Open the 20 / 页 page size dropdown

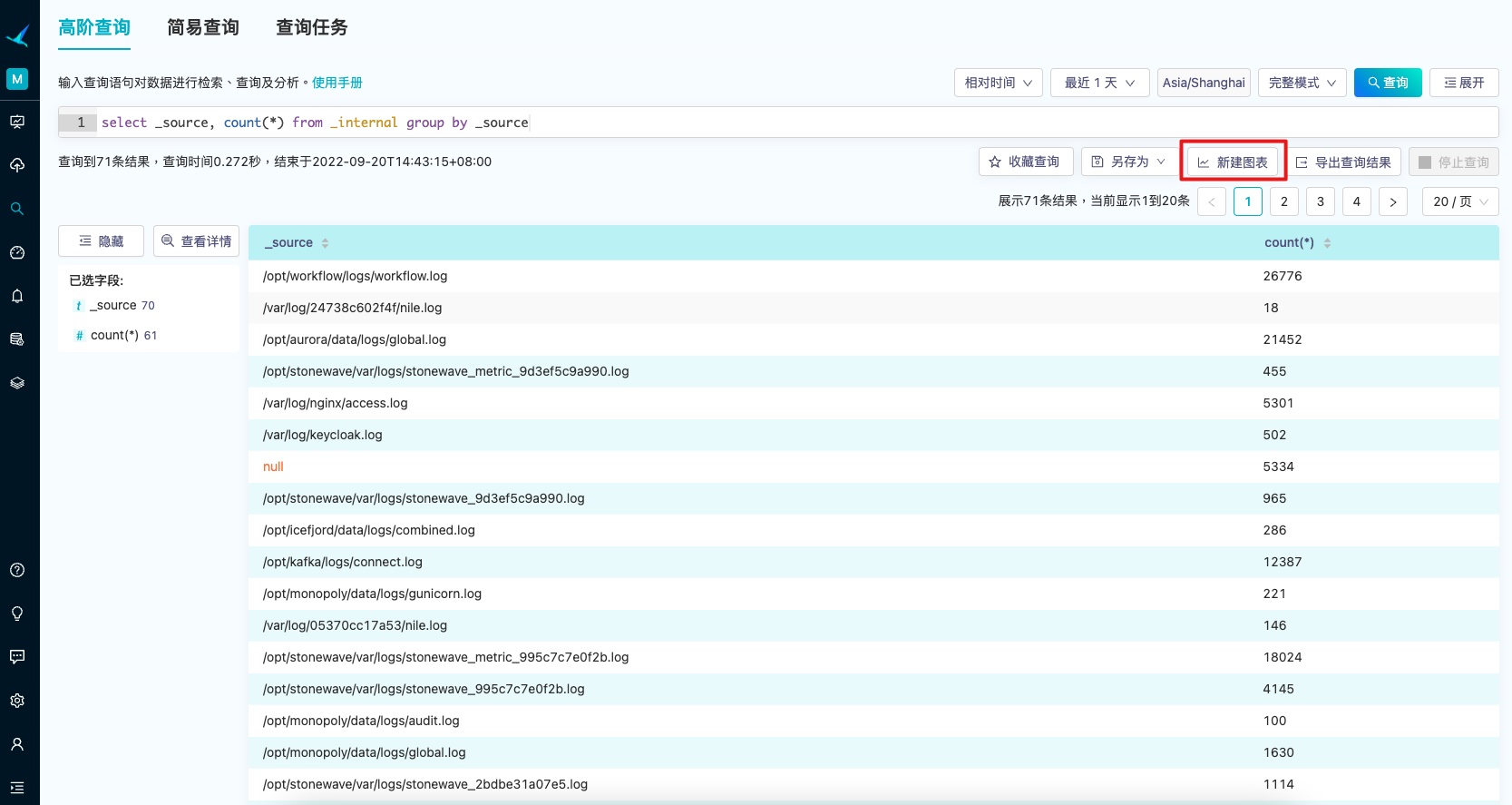1460,201
